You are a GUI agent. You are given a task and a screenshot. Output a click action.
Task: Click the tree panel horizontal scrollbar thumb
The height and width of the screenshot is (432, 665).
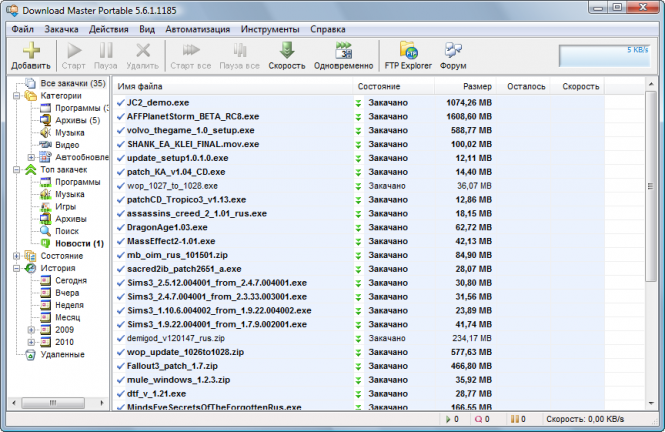click(53, 403)
